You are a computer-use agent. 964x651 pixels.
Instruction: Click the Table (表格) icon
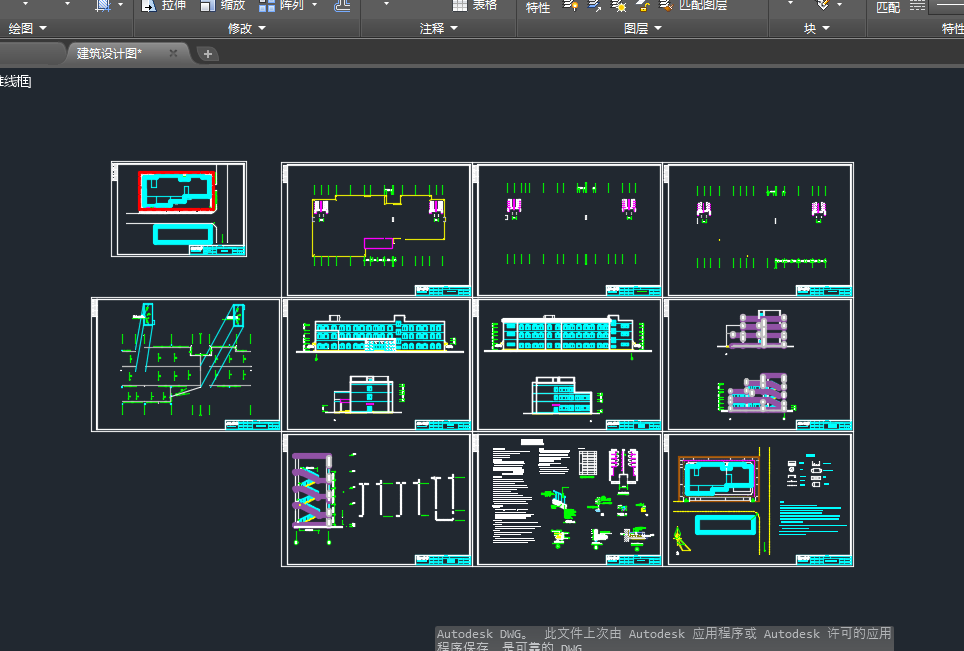pyautogui.click(x=459, y=5)
